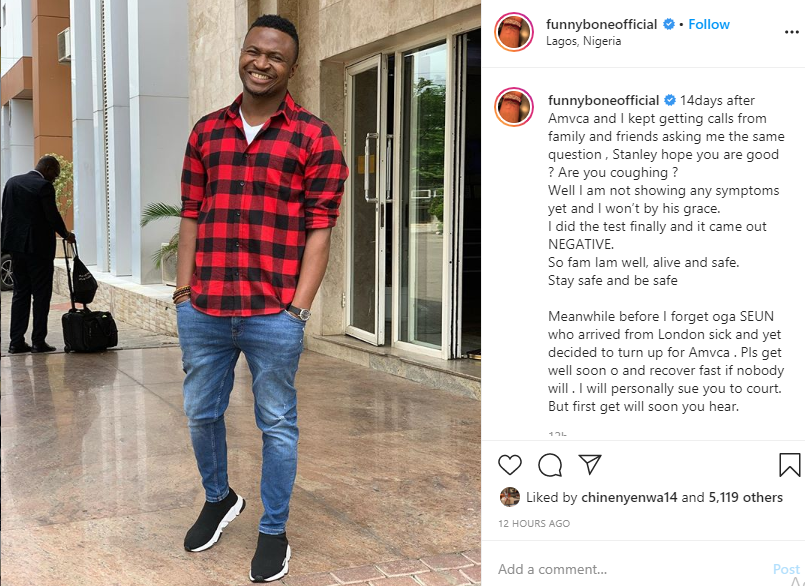Open comments with the speech bubble icon
The width and height of the screenshot is (805, 586).
[x=550, y=465]
